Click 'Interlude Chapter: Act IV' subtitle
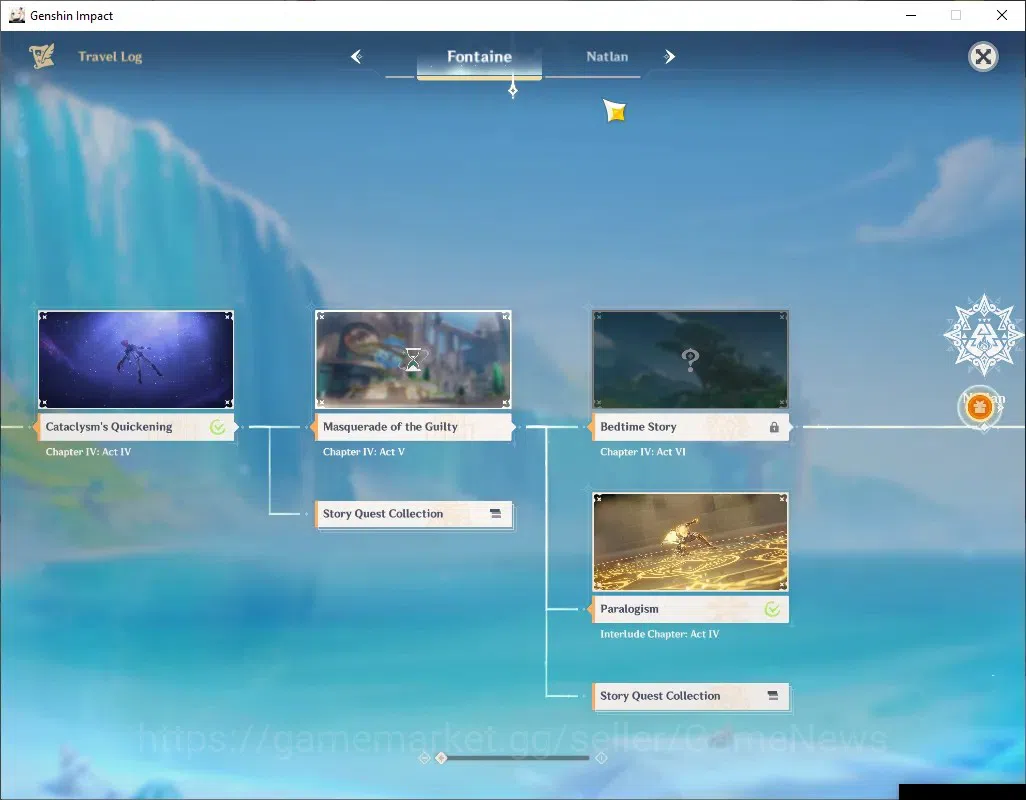This screenshot has width=1026, height=800. [660, 634]
